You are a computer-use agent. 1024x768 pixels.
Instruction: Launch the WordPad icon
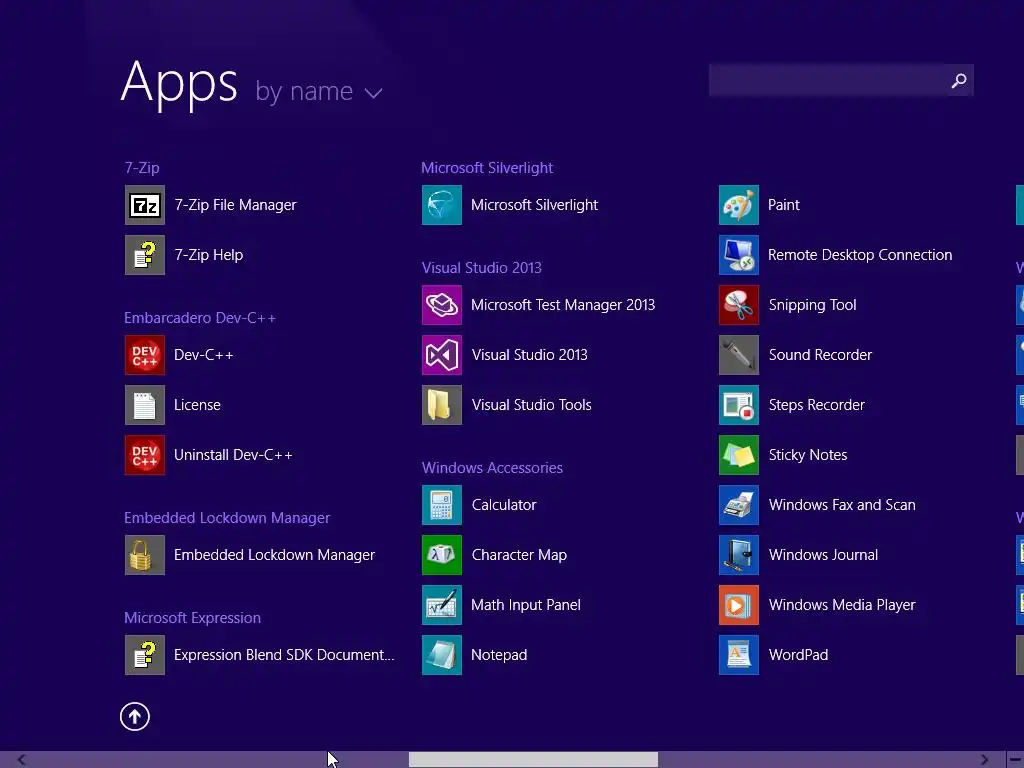click(739, 654)
